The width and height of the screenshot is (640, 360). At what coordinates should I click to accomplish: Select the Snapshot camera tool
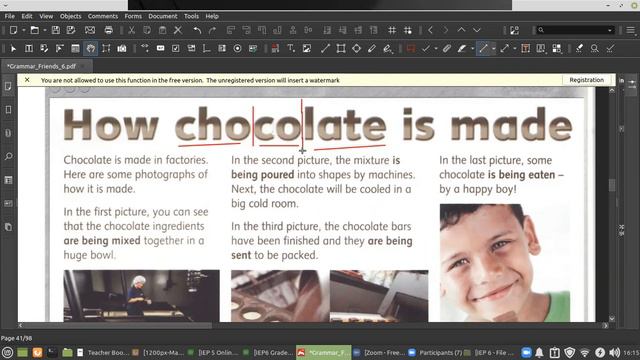pyautogui.click(x=122, y=49)
